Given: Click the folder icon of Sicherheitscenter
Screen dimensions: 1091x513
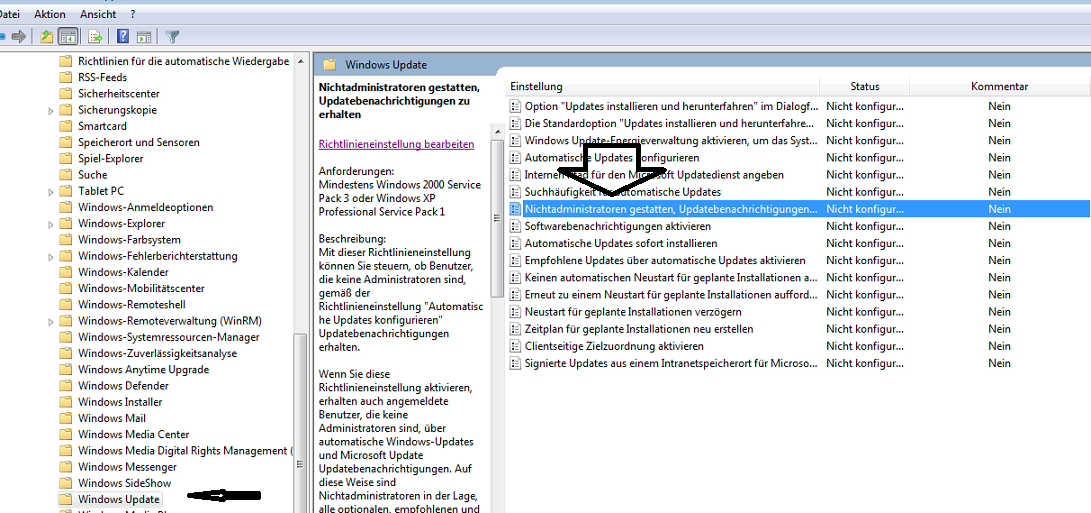Looking at the screenshot, I should (65, 93).
